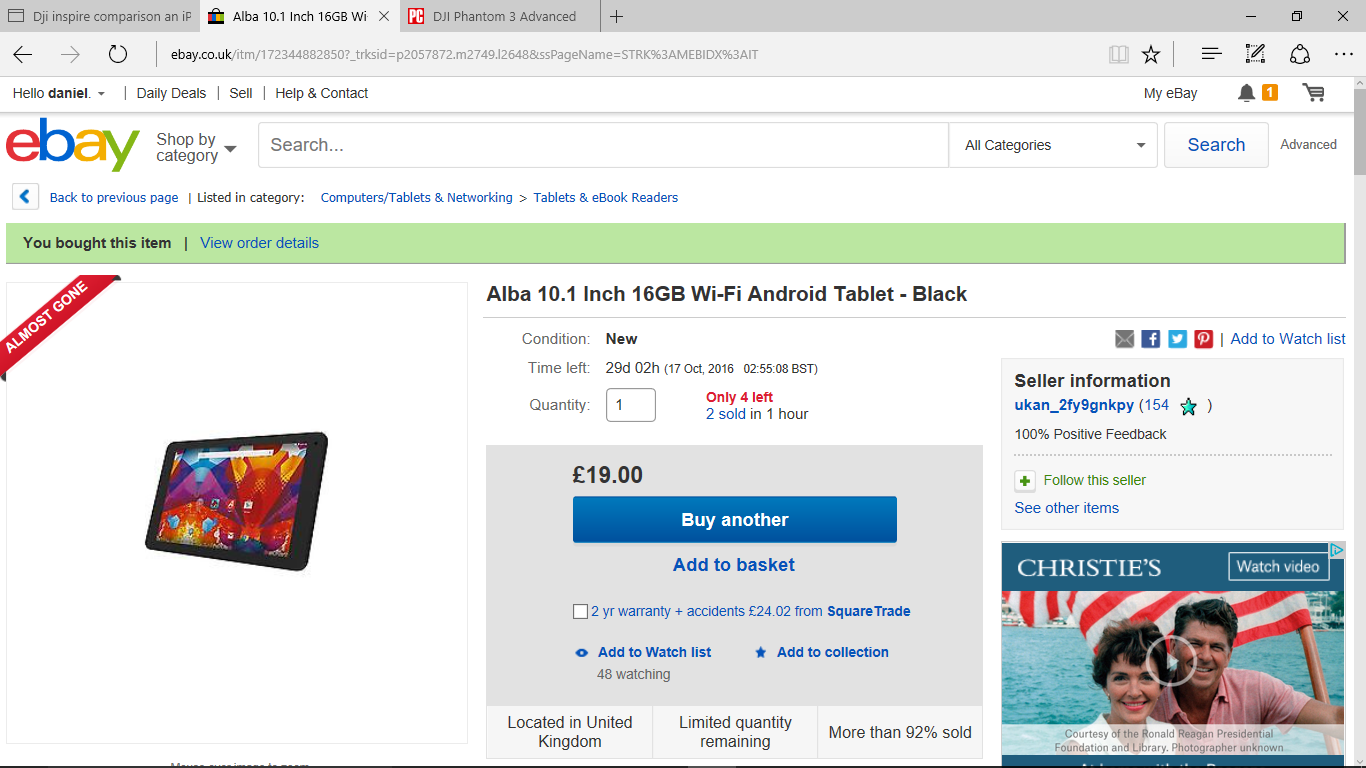Open All Categories dropdown

point(1053,145)
